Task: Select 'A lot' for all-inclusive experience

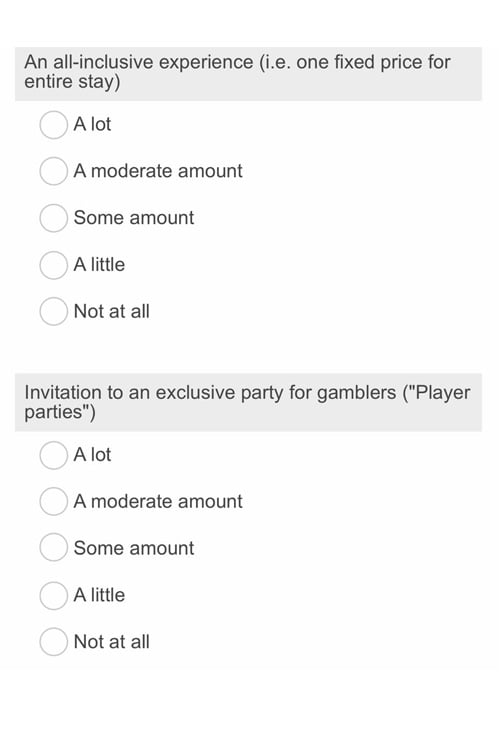Action: point(53,125)
